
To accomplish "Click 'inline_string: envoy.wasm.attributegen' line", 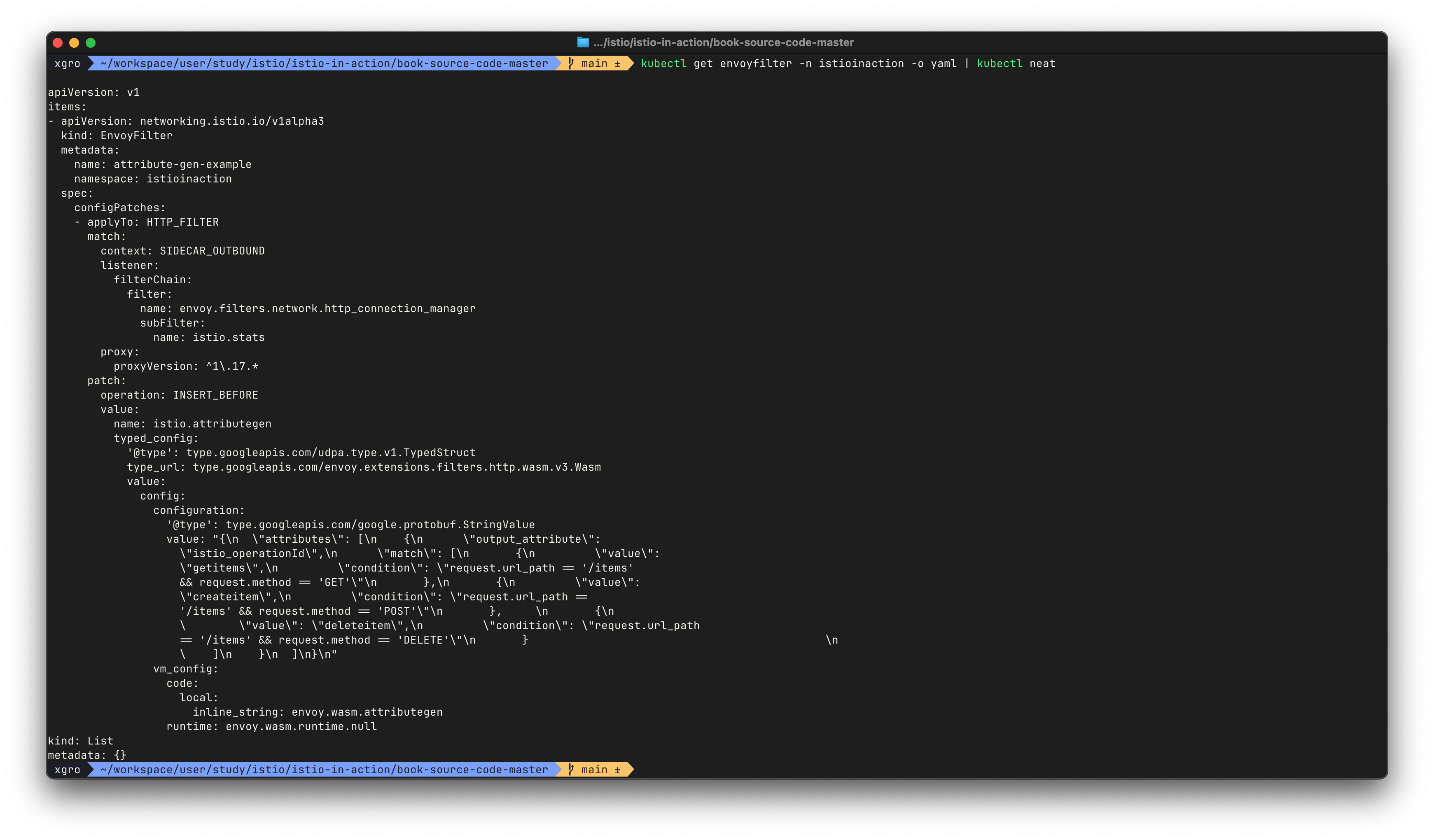I will 318,712.
